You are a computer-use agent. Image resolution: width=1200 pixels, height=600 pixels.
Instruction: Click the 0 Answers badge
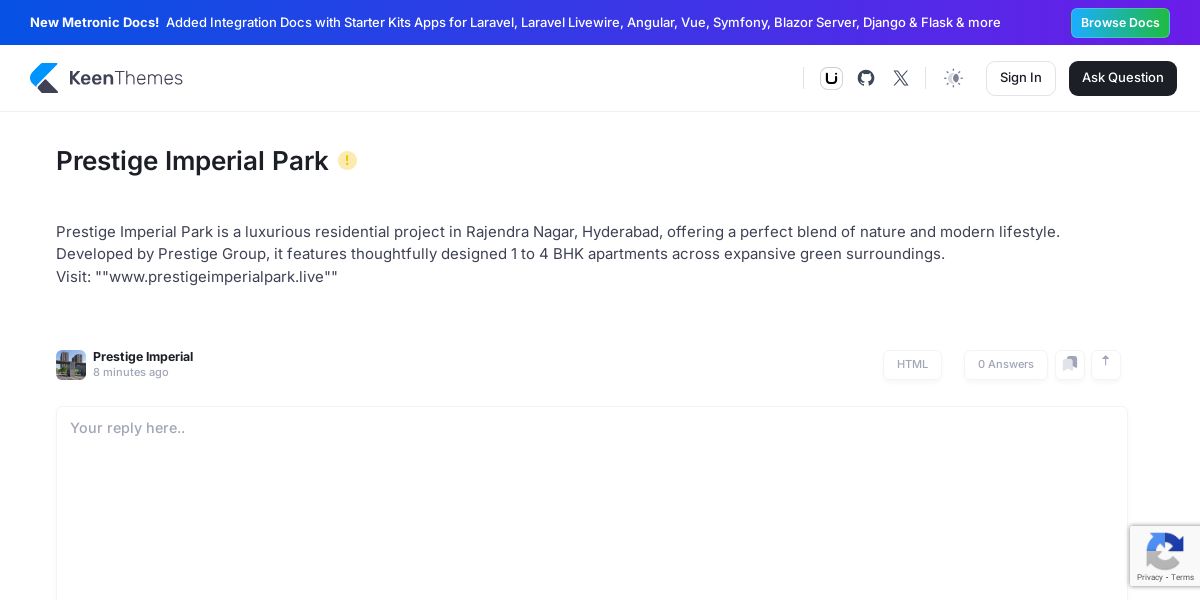coord(1006,365)
